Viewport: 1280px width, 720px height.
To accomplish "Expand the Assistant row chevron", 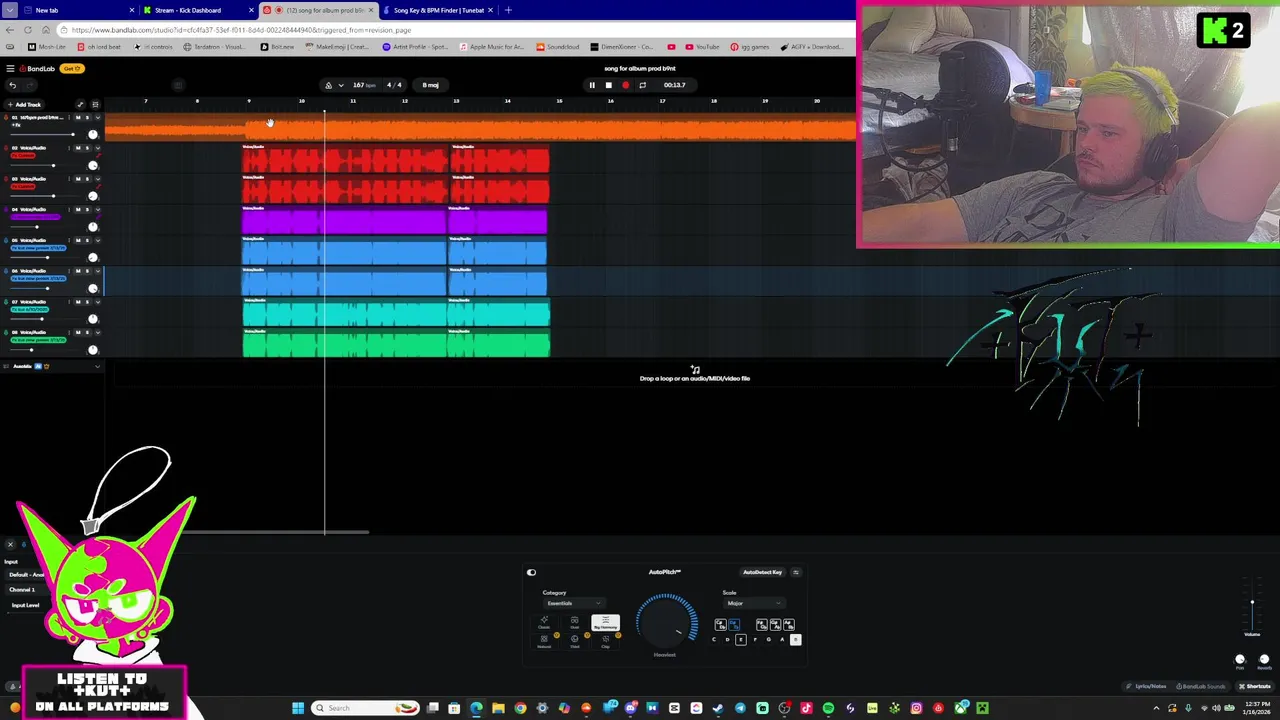I will 97,366.
